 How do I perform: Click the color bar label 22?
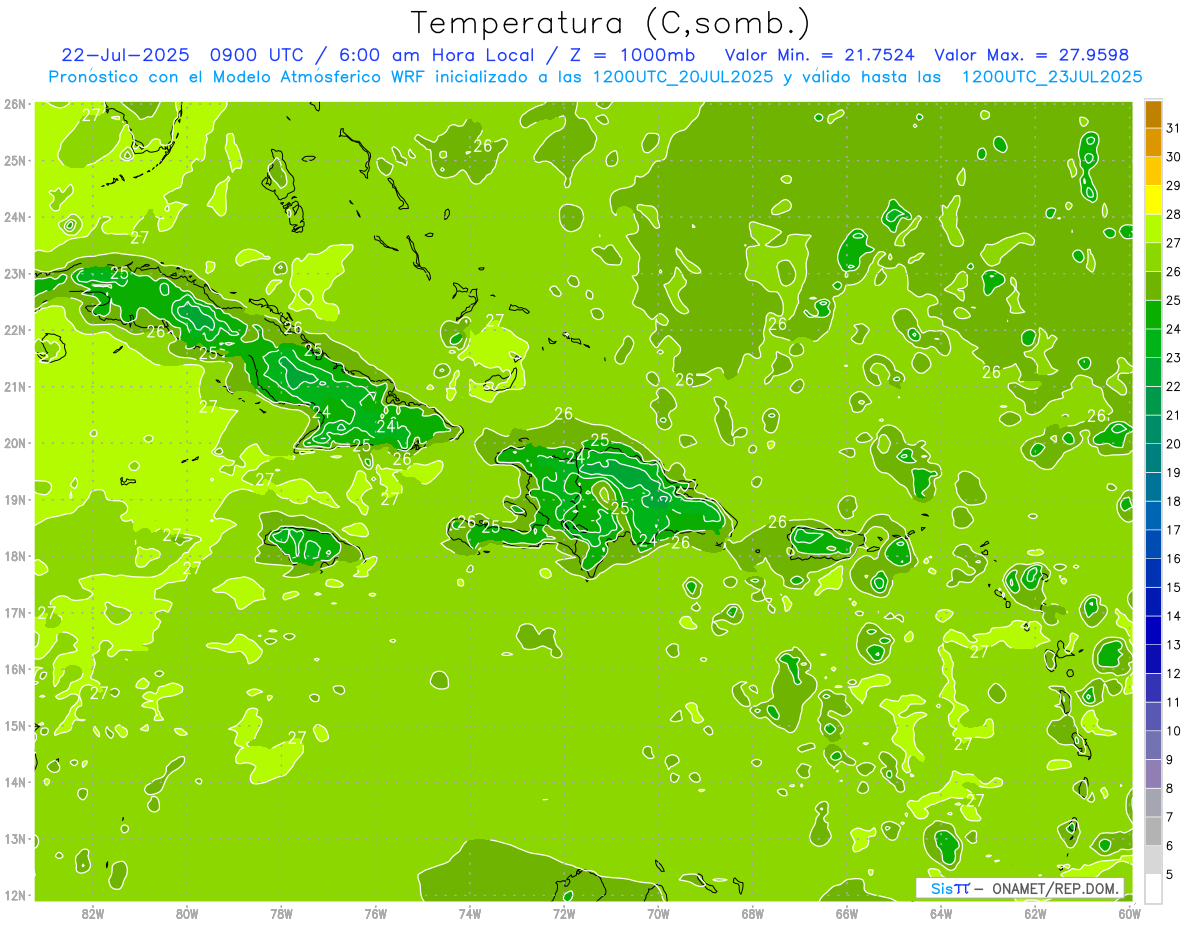1173,386
